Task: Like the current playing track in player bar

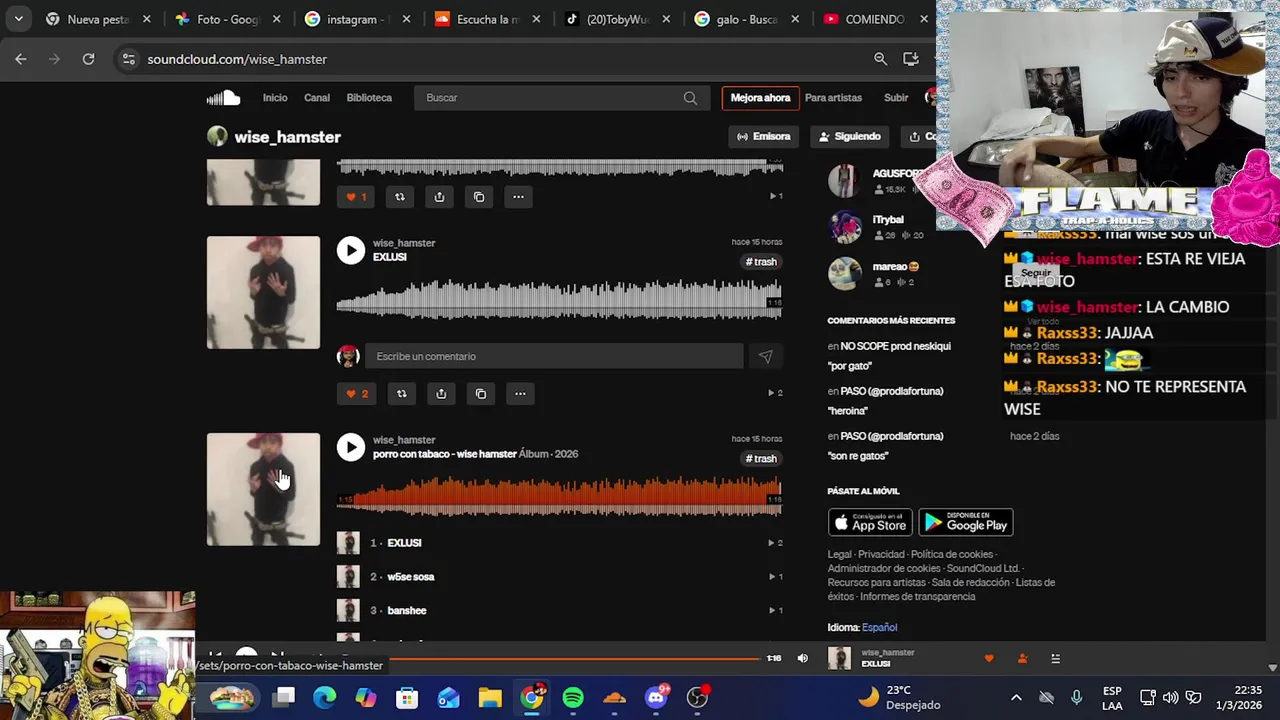Action: point(989,658)
